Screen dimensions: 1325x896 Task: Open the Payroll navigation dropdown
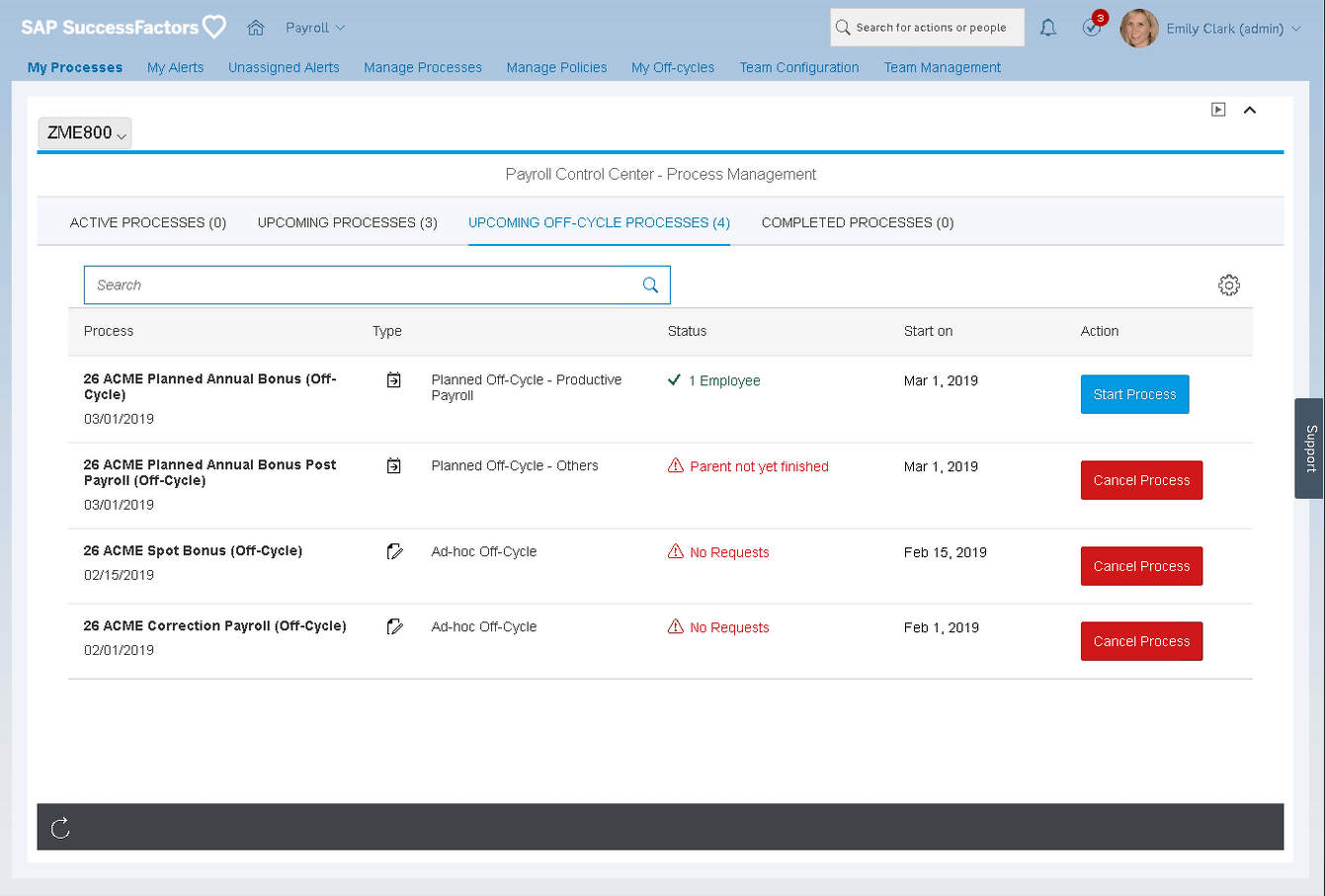tap(314, 27)
